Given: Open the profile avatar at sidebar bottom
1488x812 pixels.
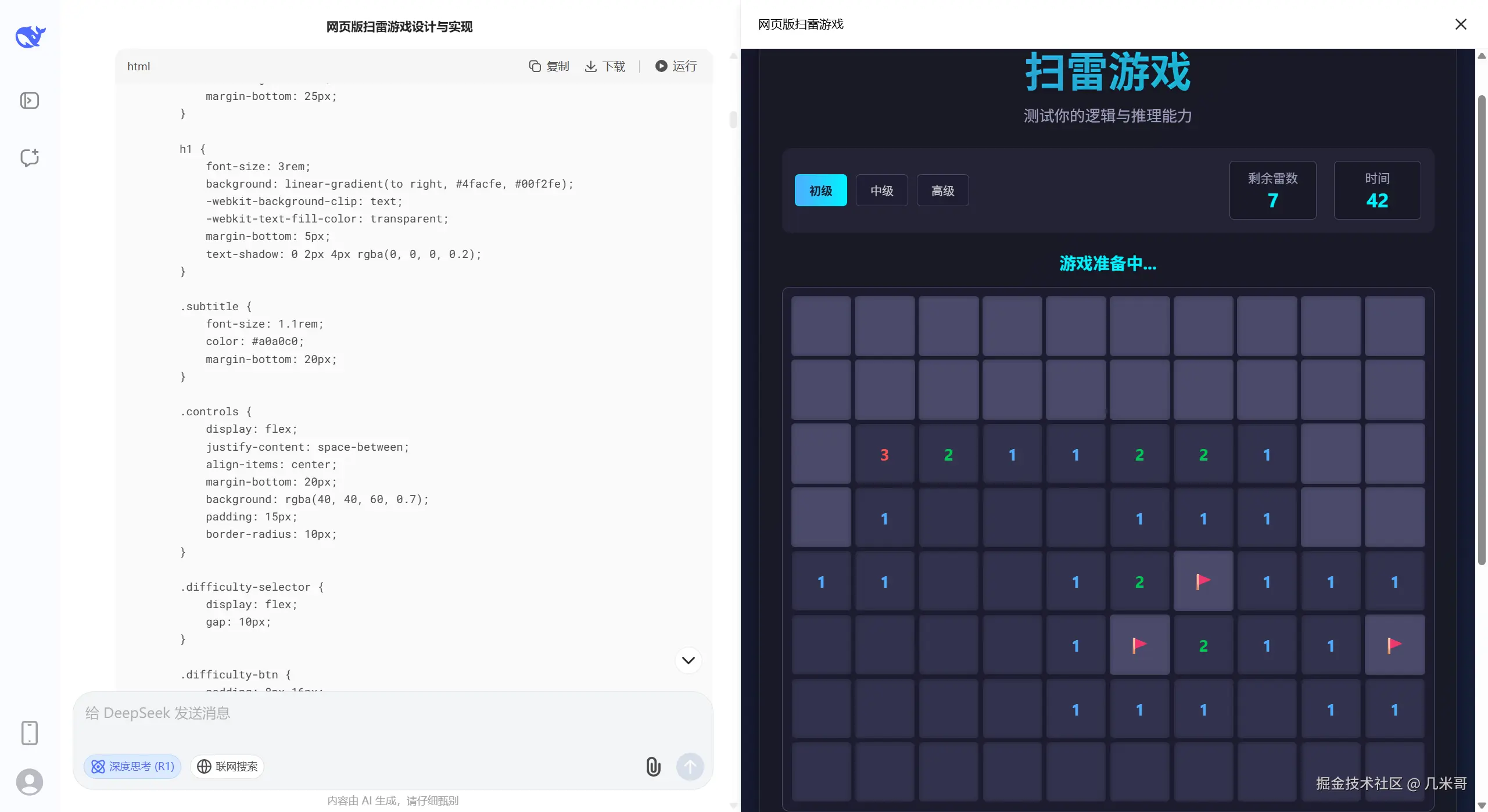Looking at the screenshot, I should coord(29,782).
